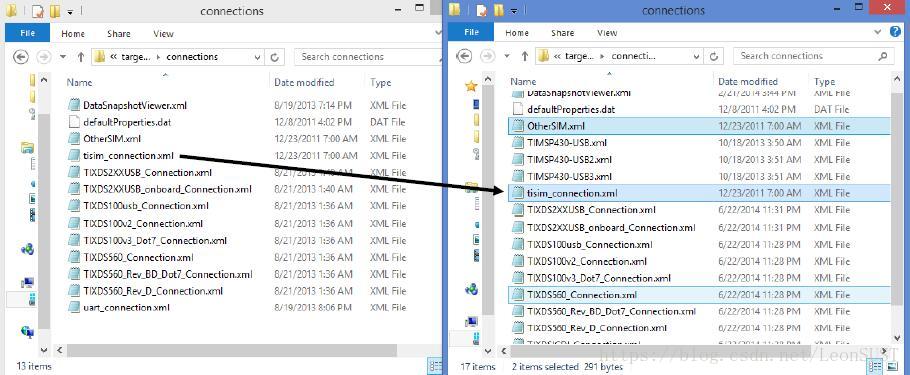Open Home tab in left window
910x375 pixels.
73,34
